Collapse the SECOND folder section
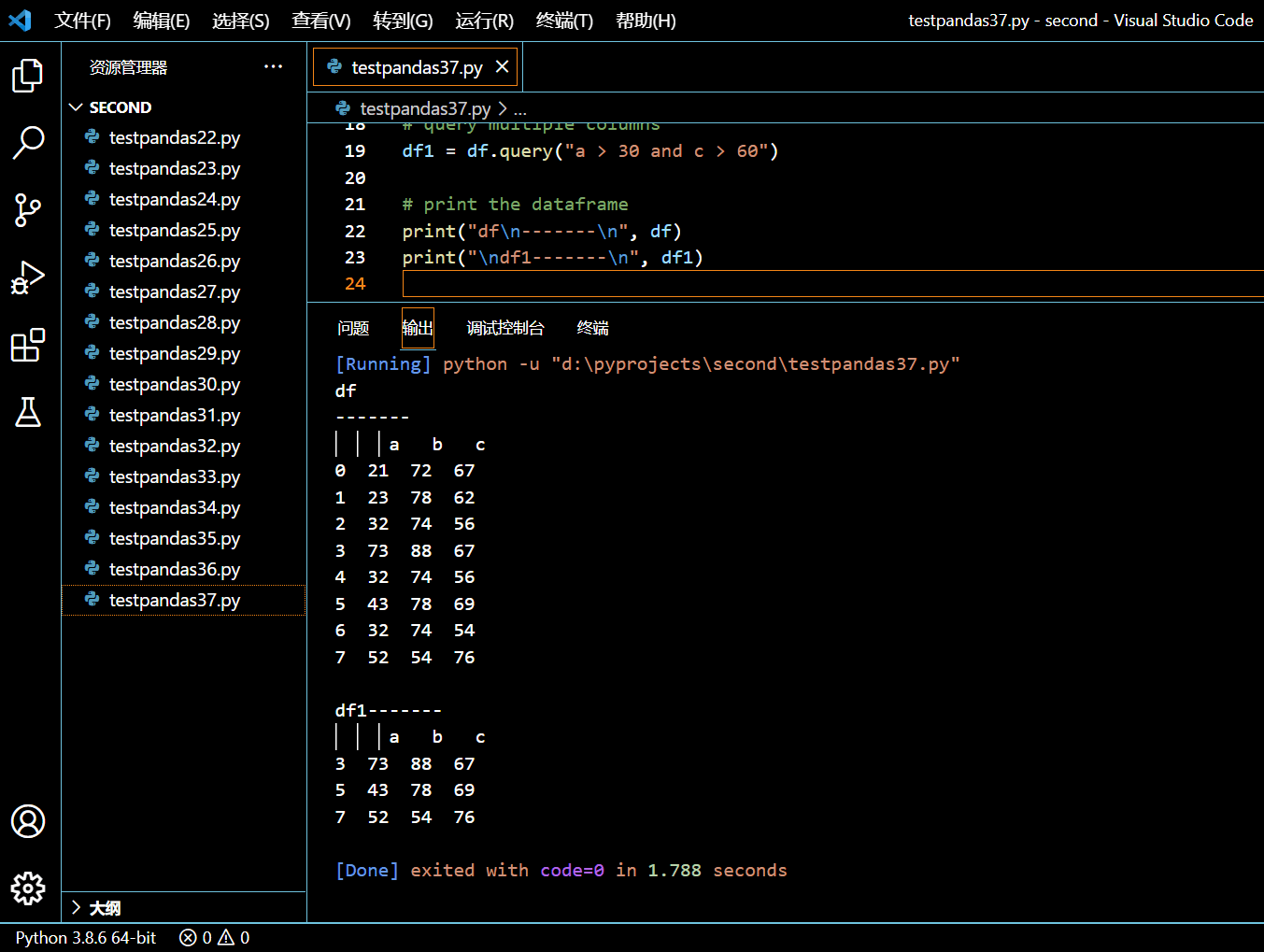Image resolution: width=1264 pixels, height=952 pixels. (x=184, y=107)
